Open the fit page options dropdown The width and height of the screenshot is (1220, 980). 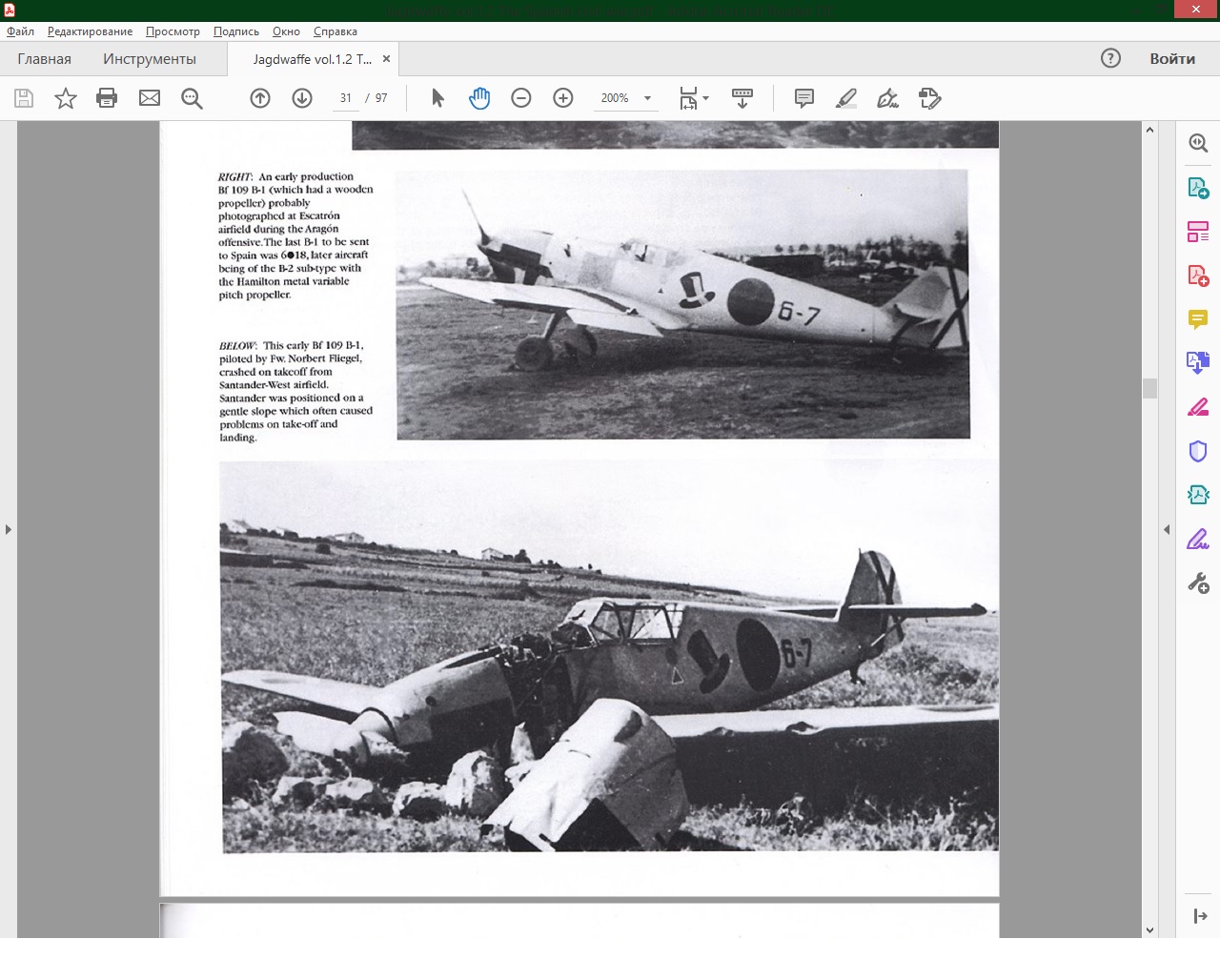click(705, 98)
